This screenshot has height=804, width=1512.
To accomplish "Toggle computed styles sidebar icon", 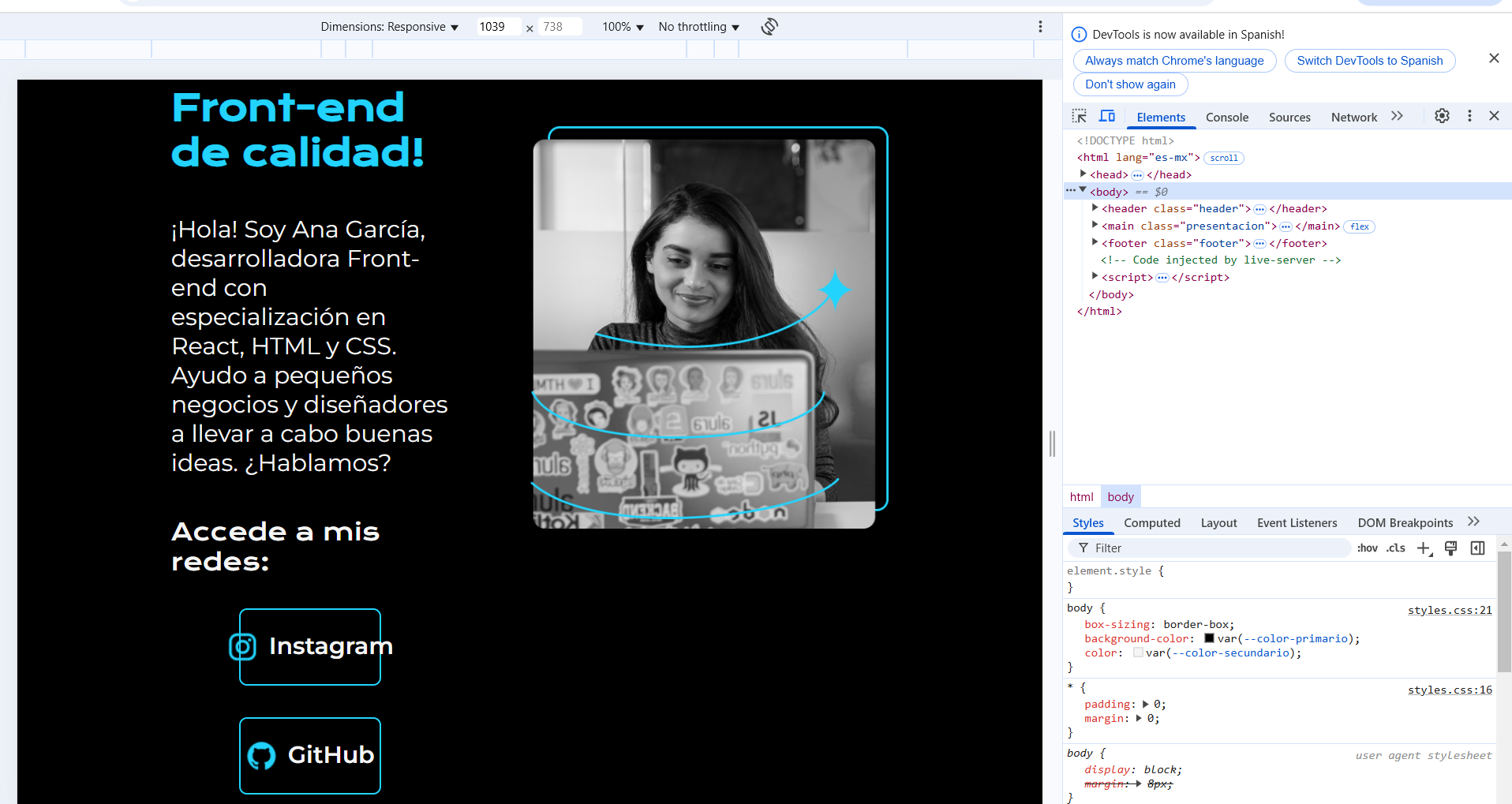I will [x=1478, y=548].
